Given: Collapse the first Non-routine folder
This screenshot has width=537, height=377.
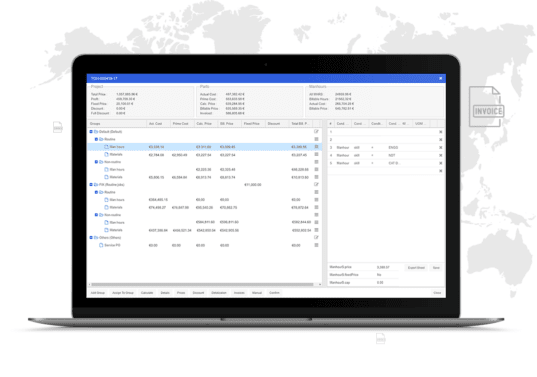Looking at the screenshot, I should 96,162.
